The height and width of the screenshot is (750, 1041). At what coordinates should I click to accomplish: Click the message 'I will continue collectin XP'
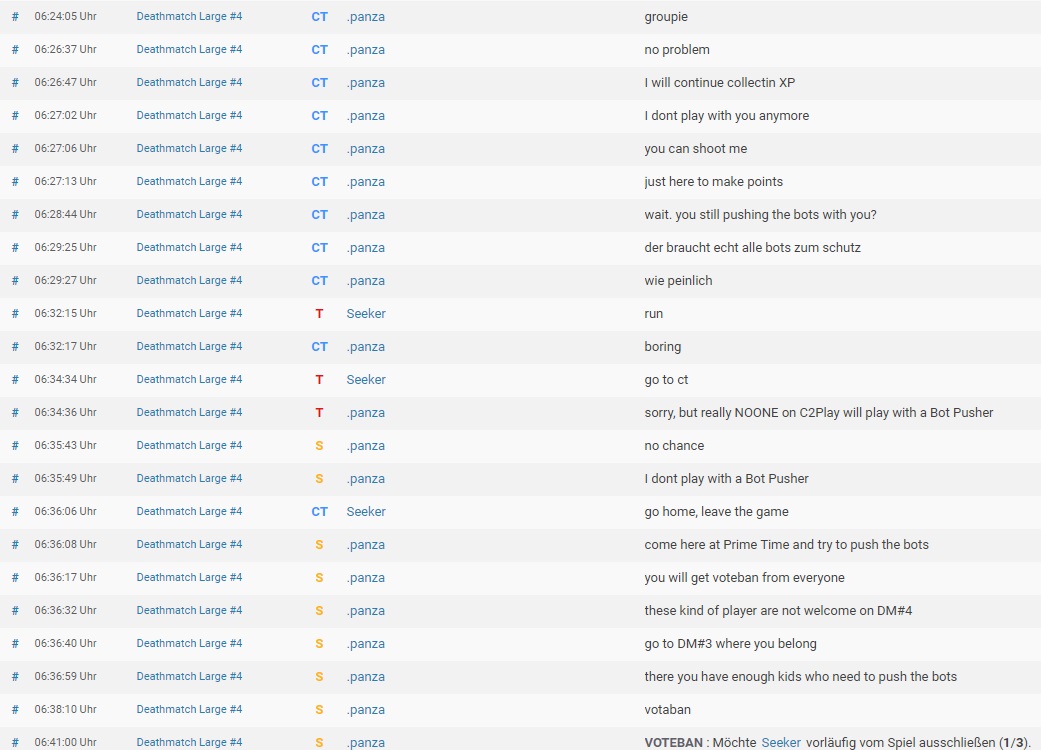coord(719,82)
